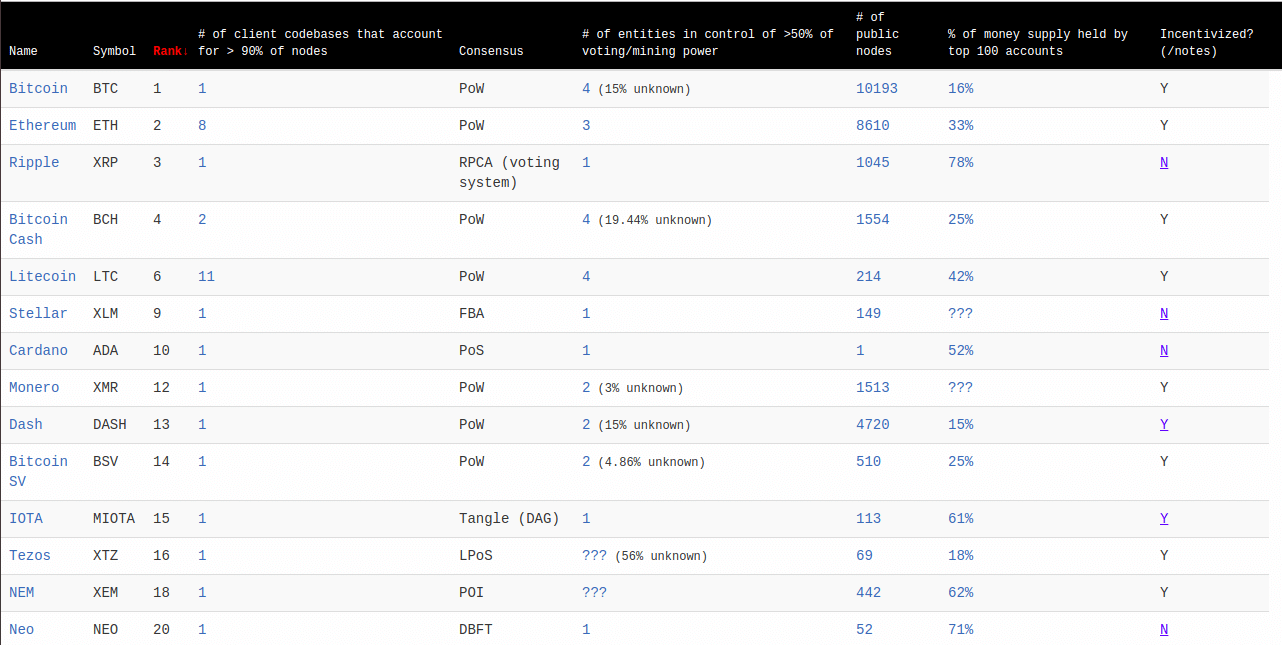Open the Cardano link
1282x645 pixels.
click(x=38, y=350)
